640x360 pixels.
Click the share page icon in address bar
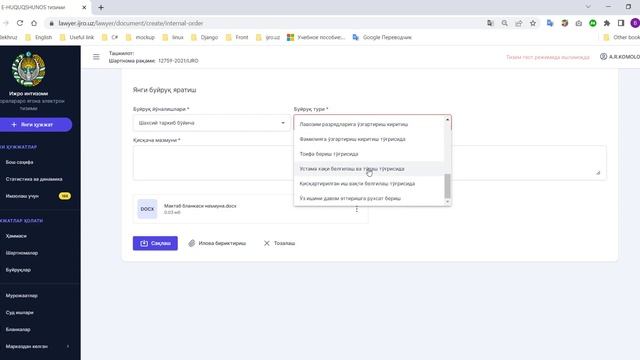click(519, 23)
